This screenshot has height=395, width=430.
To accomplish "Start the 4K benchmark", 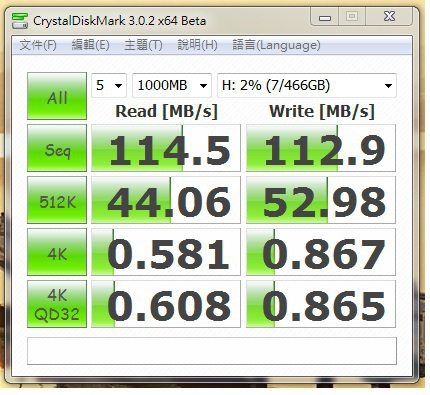I will 57,252.
